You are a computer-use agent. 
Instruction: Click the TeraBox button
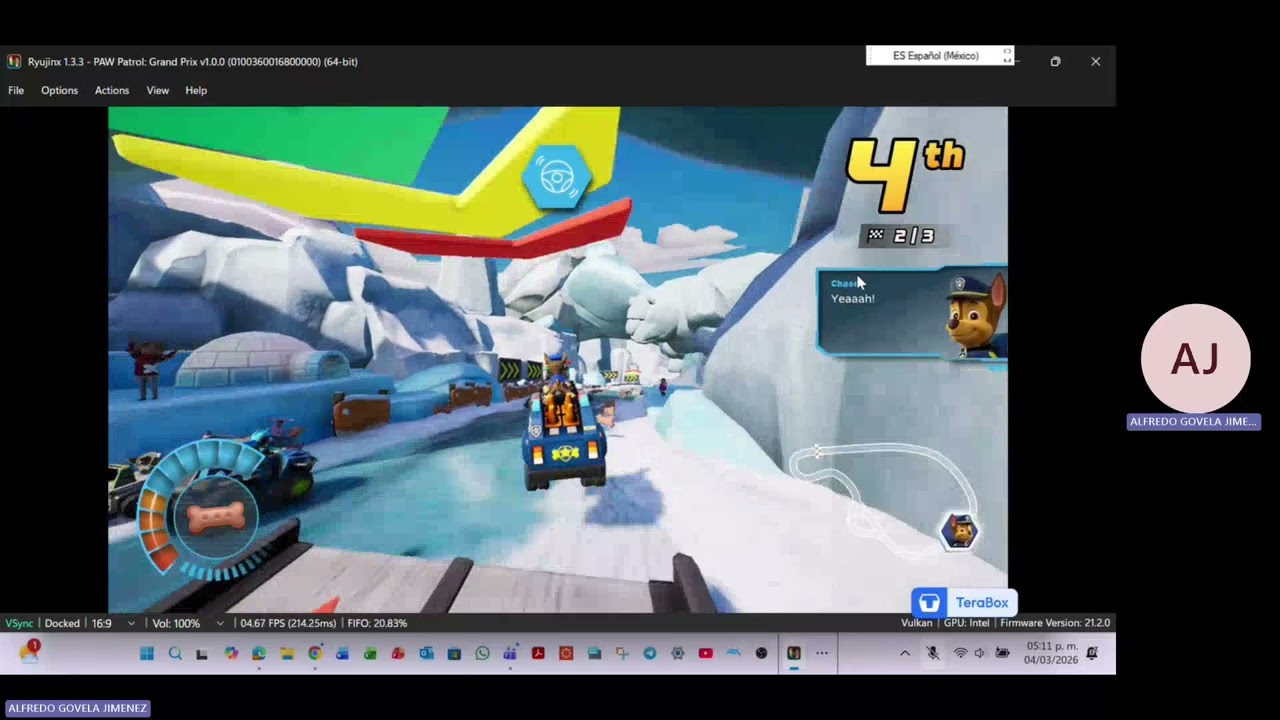[x=964, y=602]
